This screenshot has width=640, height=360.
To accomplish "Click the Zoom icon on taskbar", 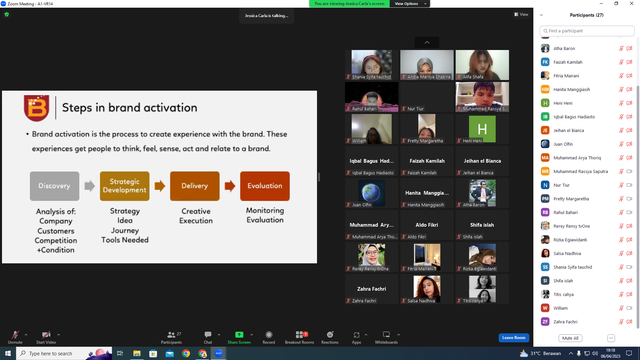I will [x=219, y=353].
